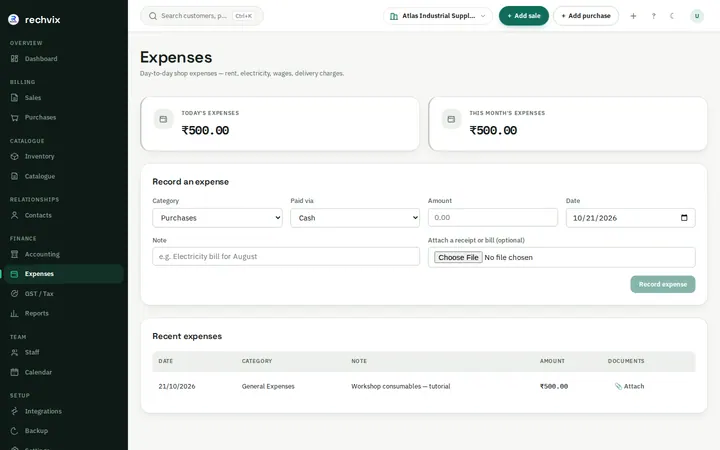Click General Expenses category cell
720x450 pixels.
pos(268,387)
